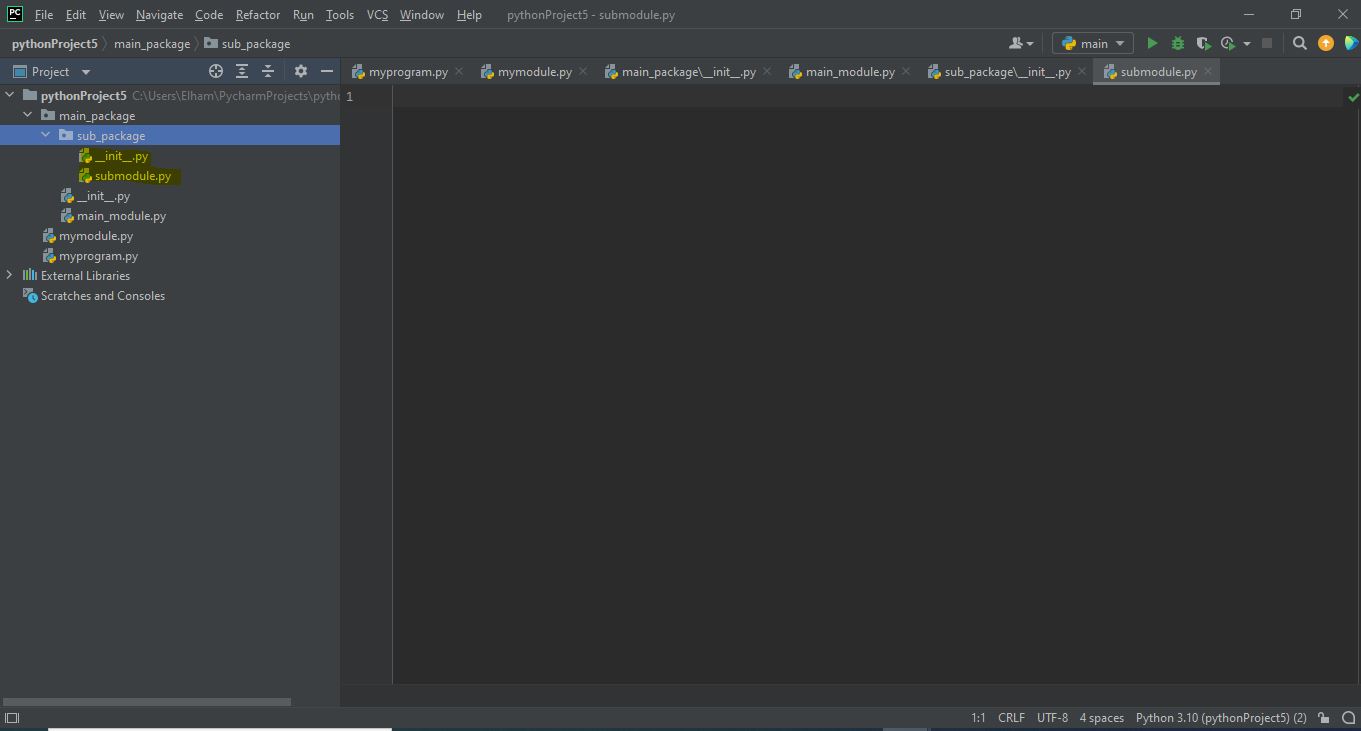
Task: Expand External Libraries node
Action: [10, 275]
